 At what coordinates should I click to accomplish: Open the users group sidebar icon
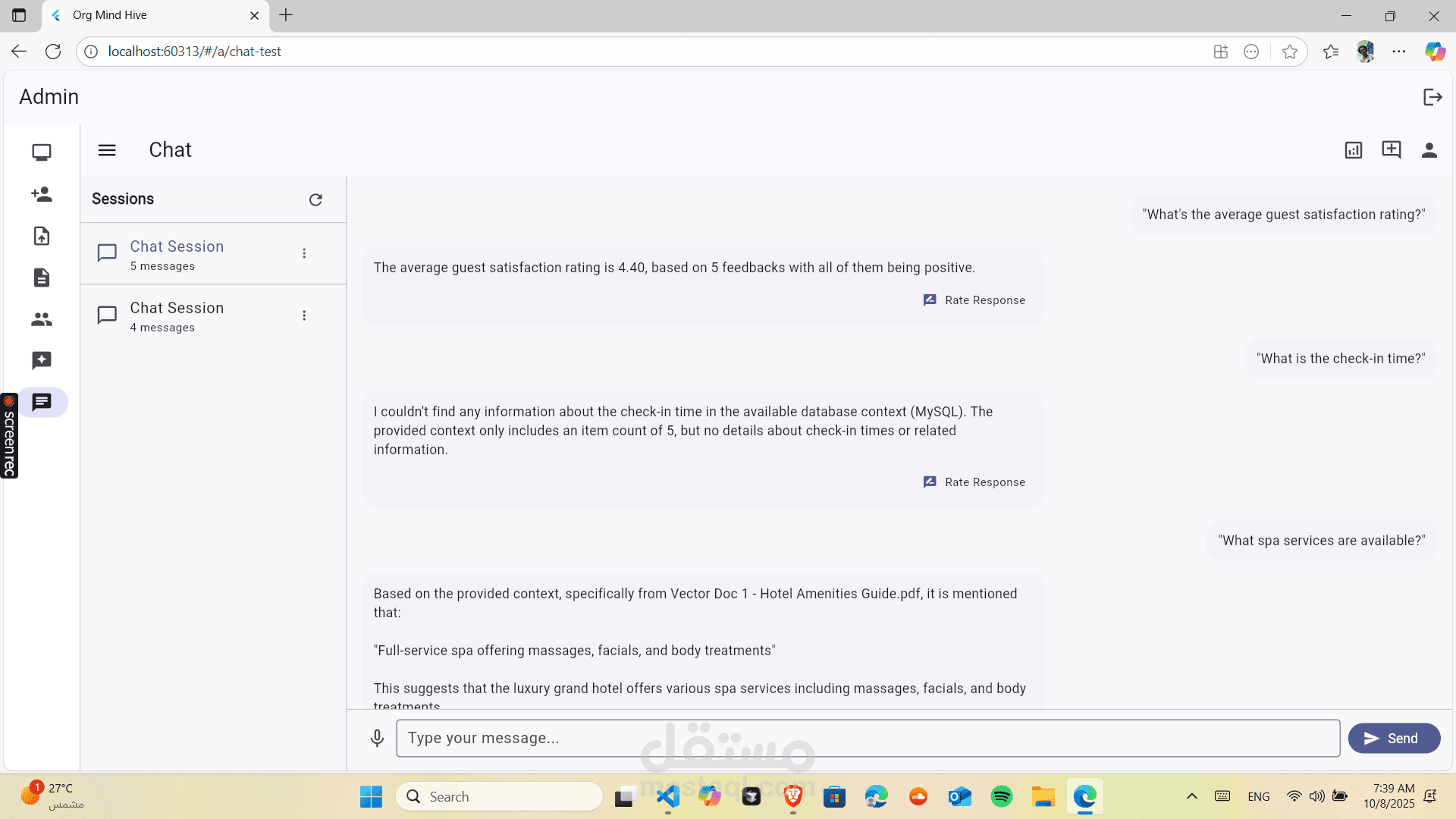click(42, 319)
